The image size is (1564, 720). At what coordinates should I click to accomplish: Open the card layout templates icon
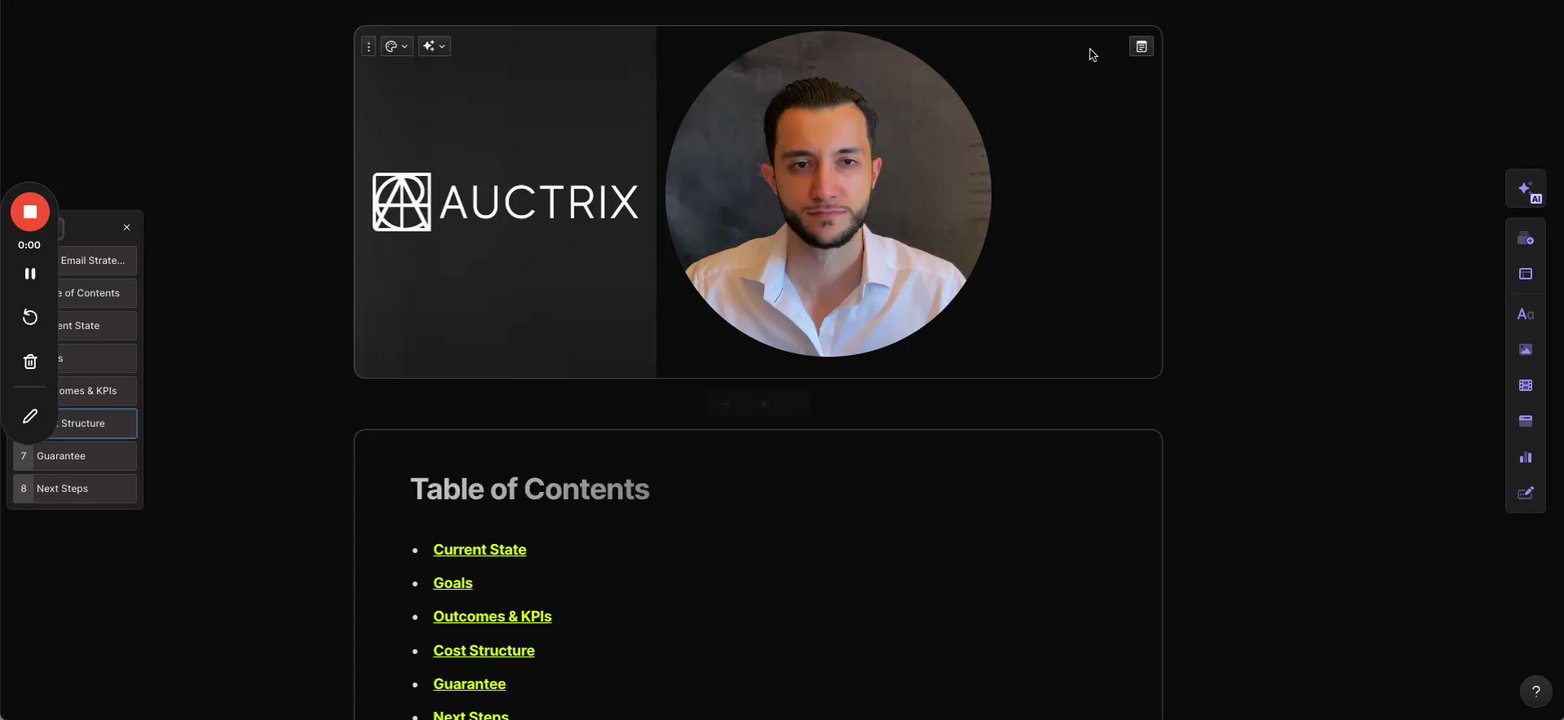(x=1526, y=274)
